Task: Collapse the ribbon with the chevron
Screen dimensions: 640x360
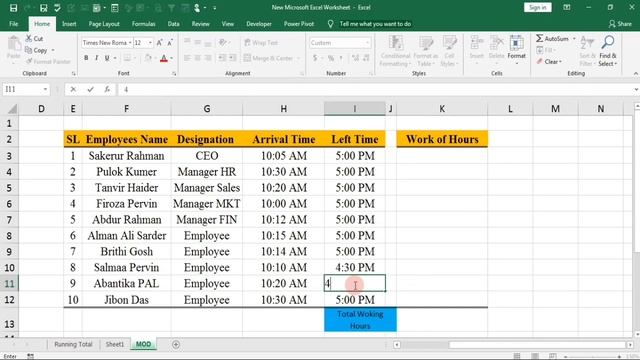Action: (x=636, y=73)
